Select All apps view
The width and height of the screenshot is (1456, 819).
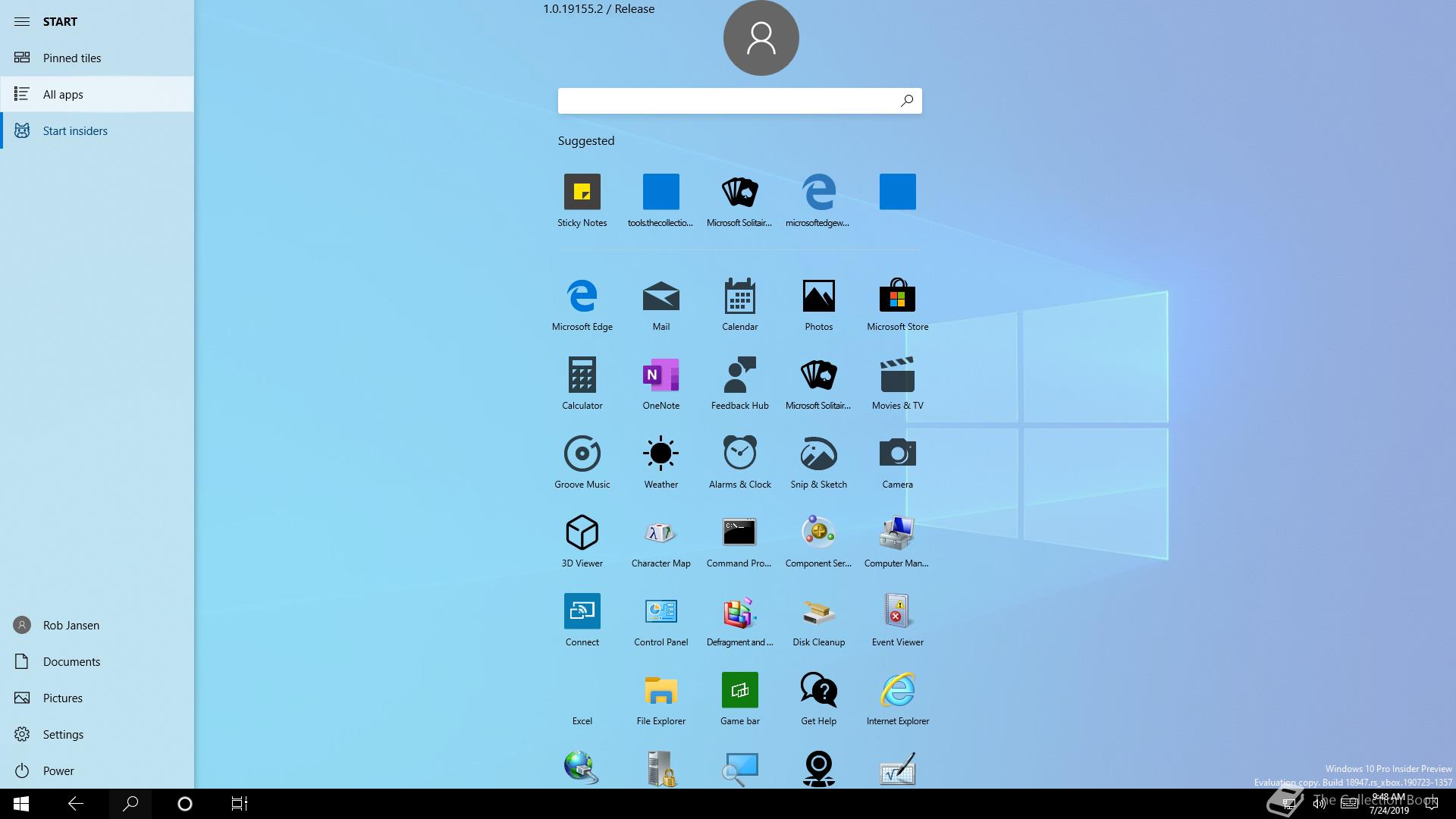[x=97, y=94]
